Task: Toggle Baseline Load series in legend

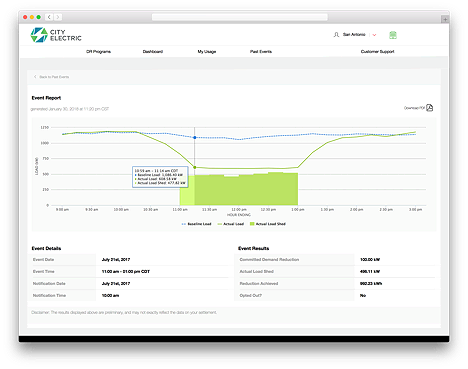Action: tap(196, 224)
